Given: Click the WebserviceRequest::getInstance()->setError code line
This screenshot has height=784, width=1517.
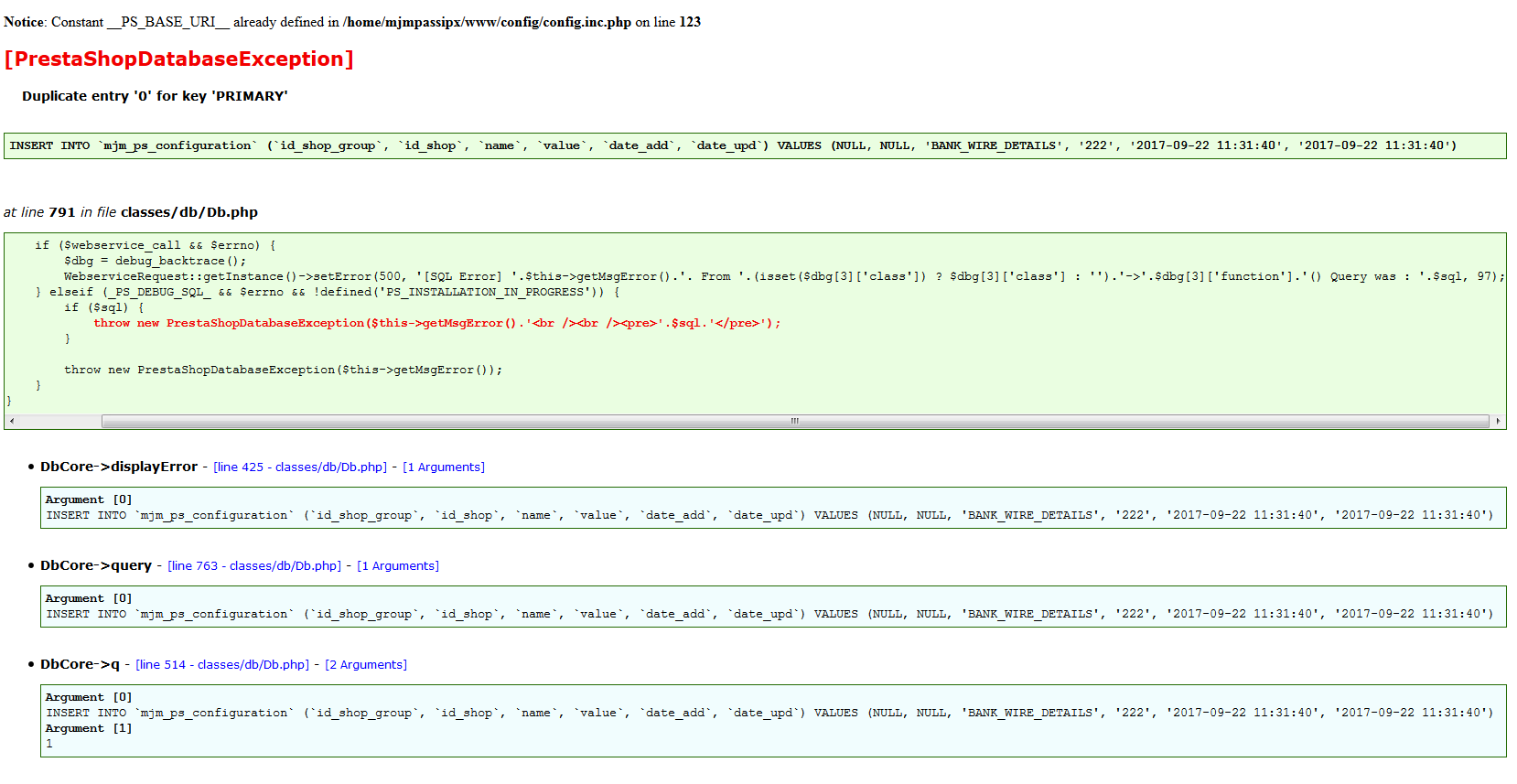Looking at the screenshot, I should [x=784, y=276].
